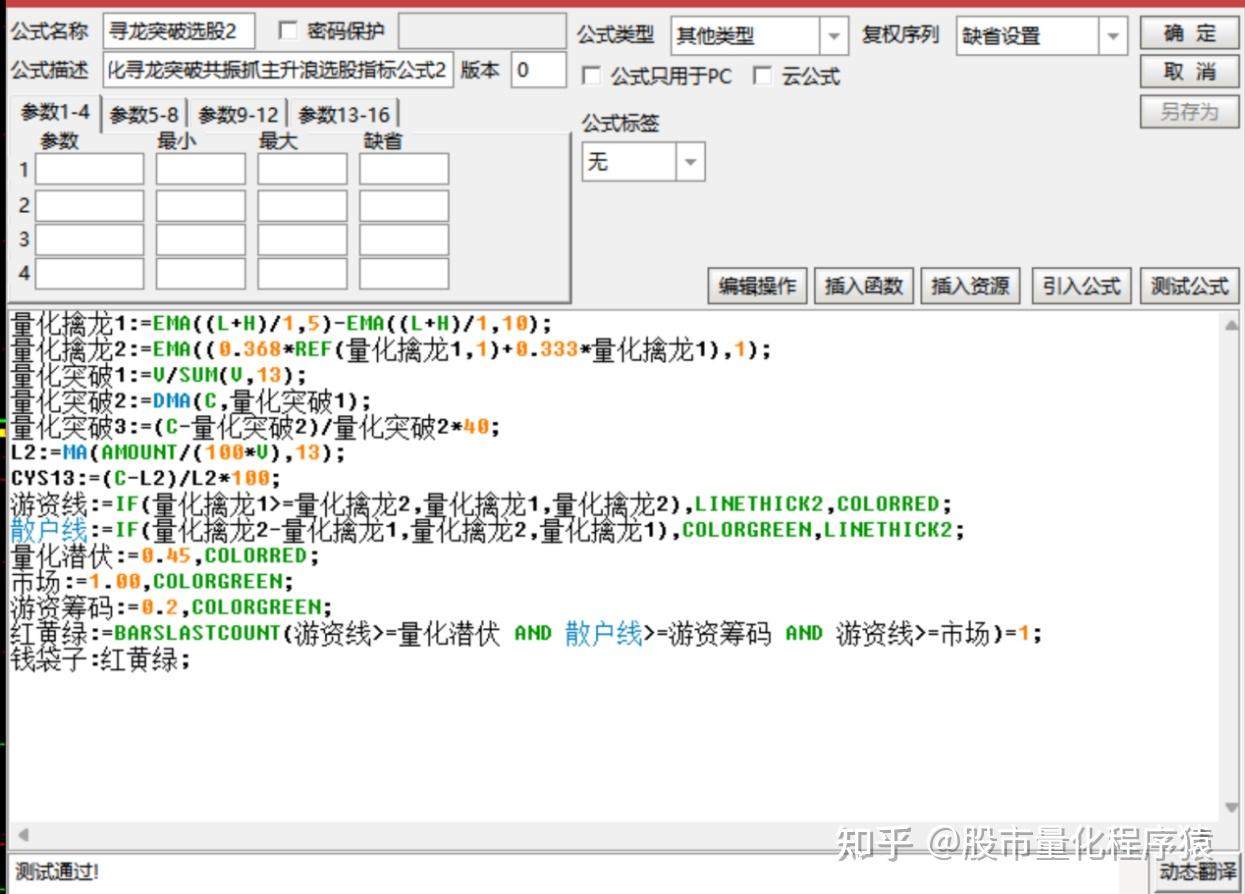This screenshot has width=1245, height=894.
Task: Click the disabled 另存为 button
Action: [x=1189, y=111]
